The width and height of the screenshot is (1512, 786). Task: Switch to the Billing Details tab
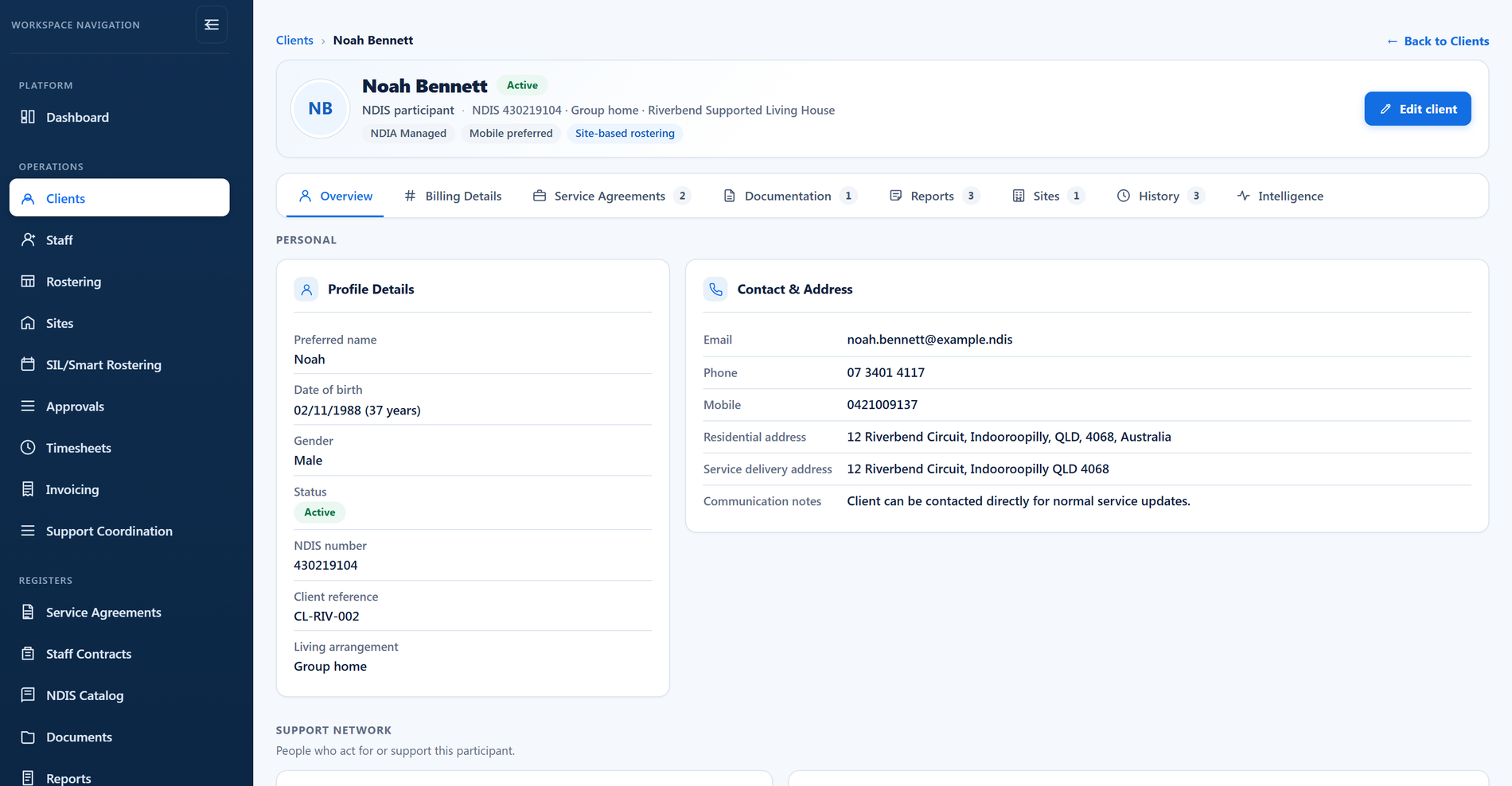click(x=453, y=196)
